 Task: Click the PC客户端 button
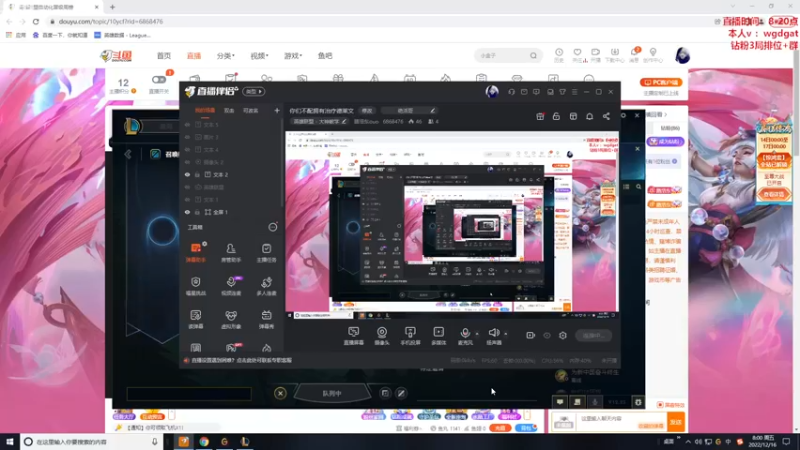pyautogui.click(x=661, y=82)
